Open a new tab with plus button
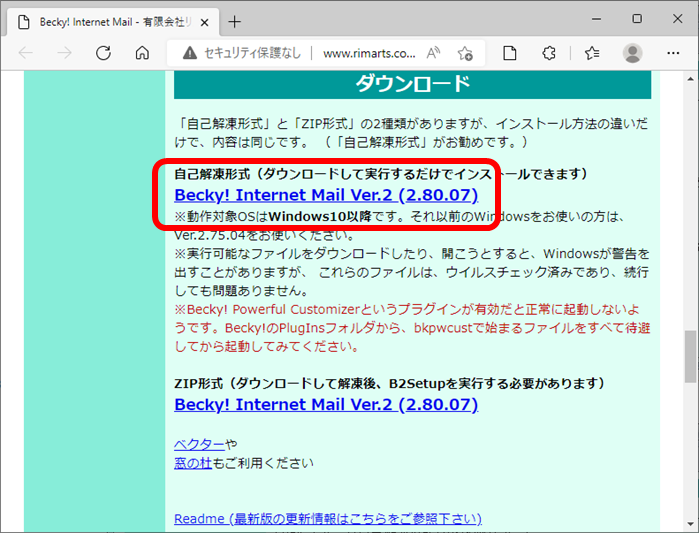699x533 pixels. (234, 22)
